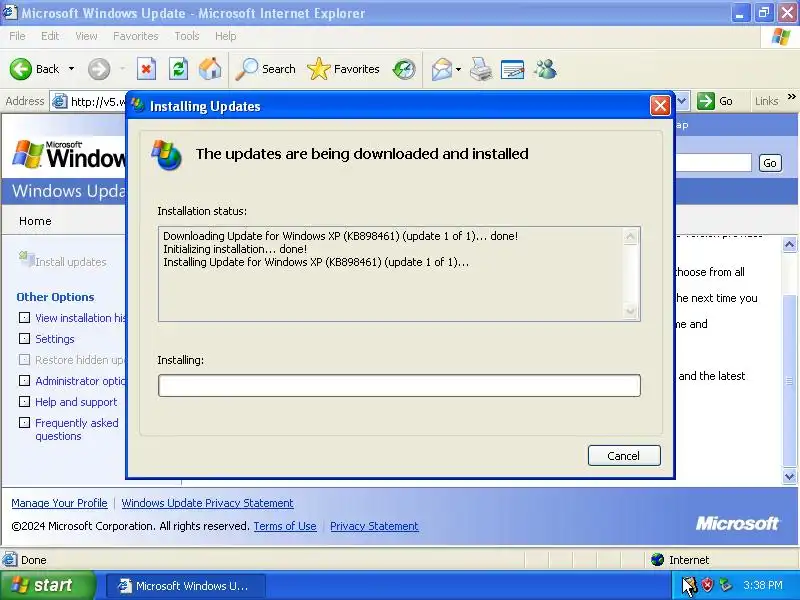Go to the Home page icon
800x600 pixels.
(210, 69)
